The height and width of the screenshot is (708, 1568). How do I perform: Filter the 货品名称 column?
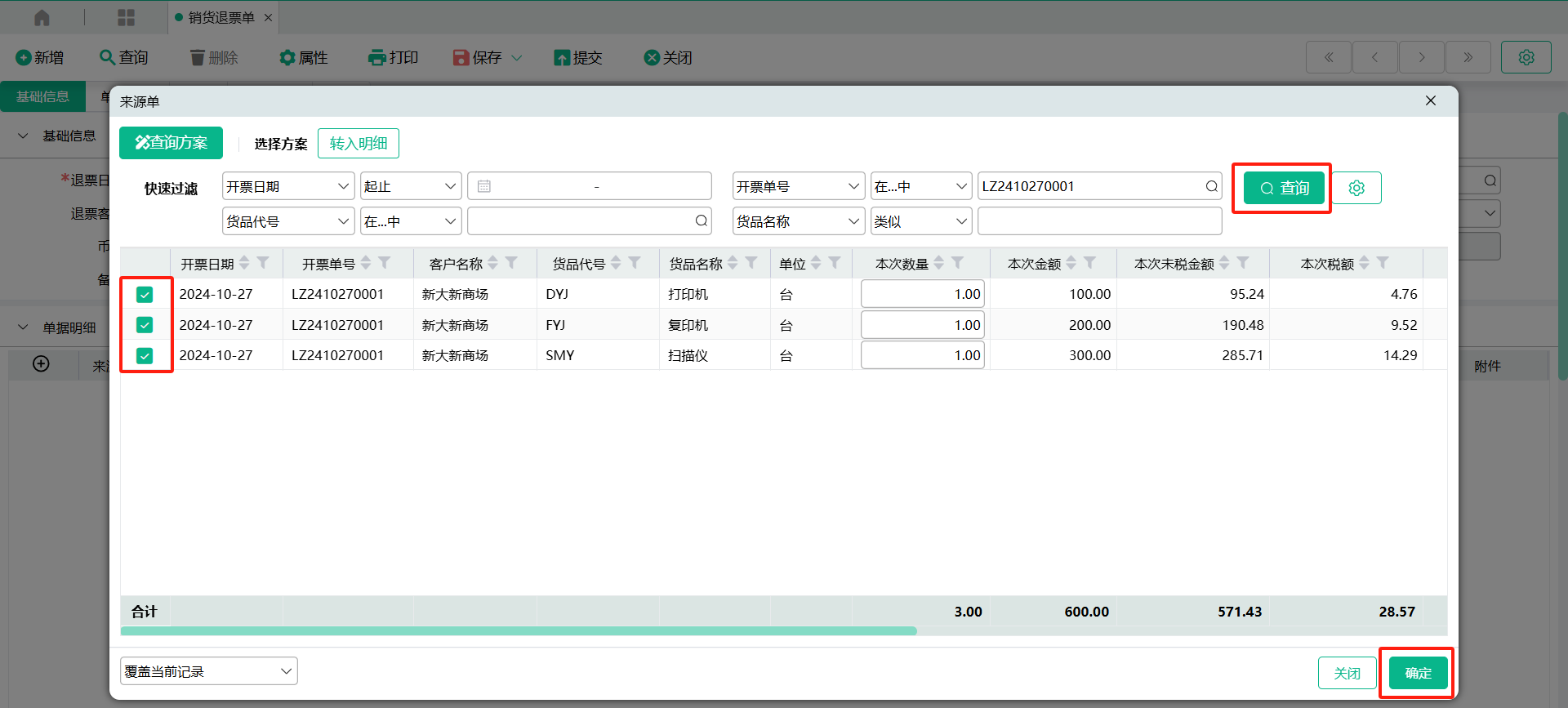(x=751, y=263)
